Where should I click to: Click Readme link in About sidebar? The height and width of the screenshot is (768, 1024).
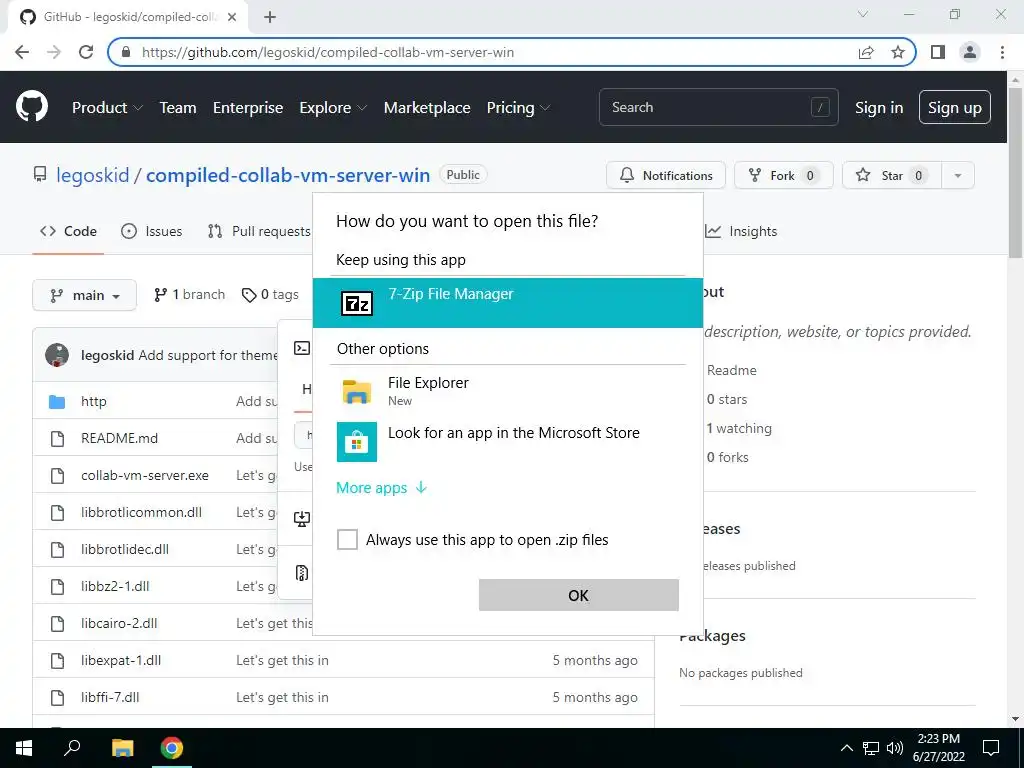731,370
